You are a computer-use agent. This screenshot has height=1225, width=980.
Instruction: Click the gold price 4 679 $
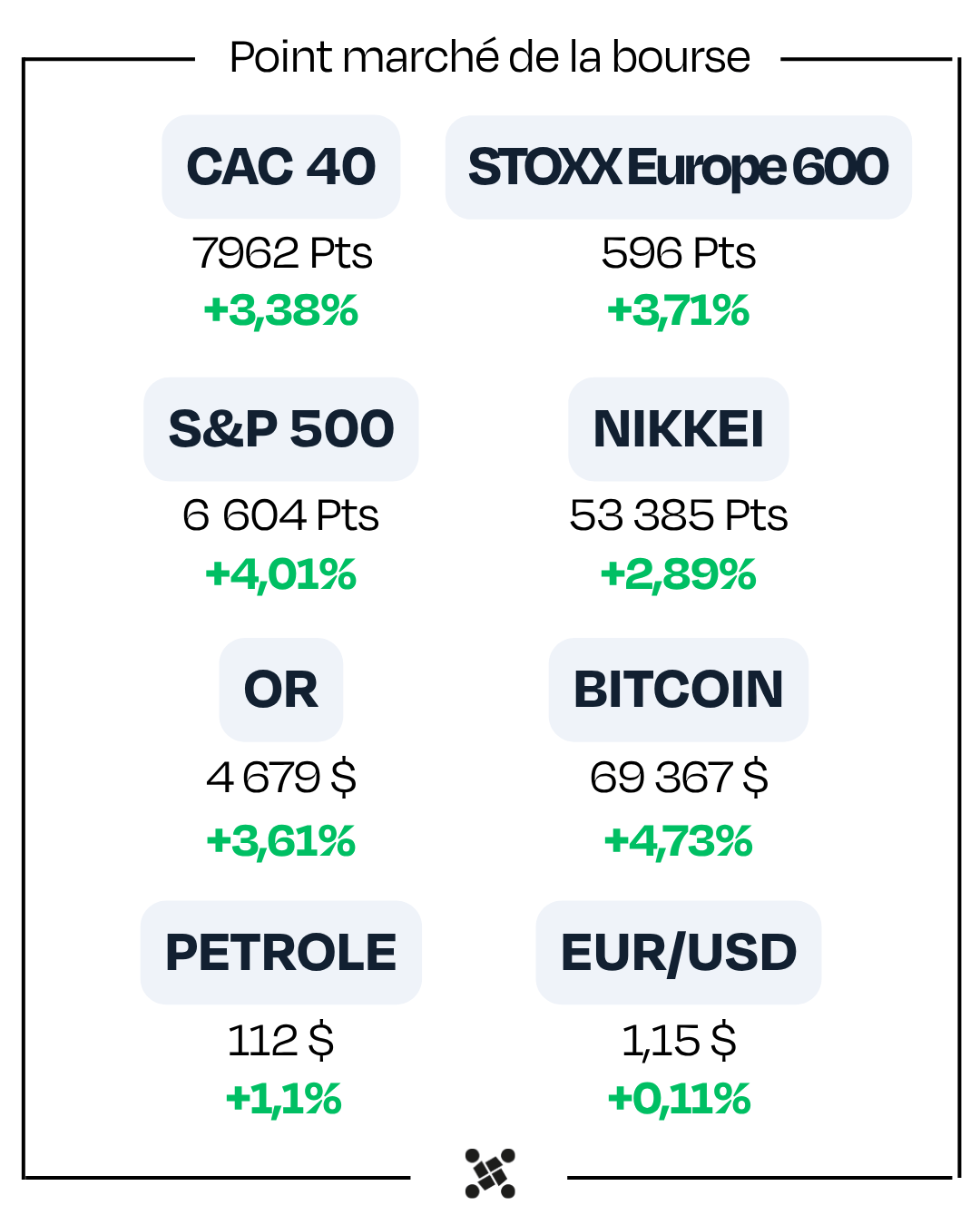(281, 778)
